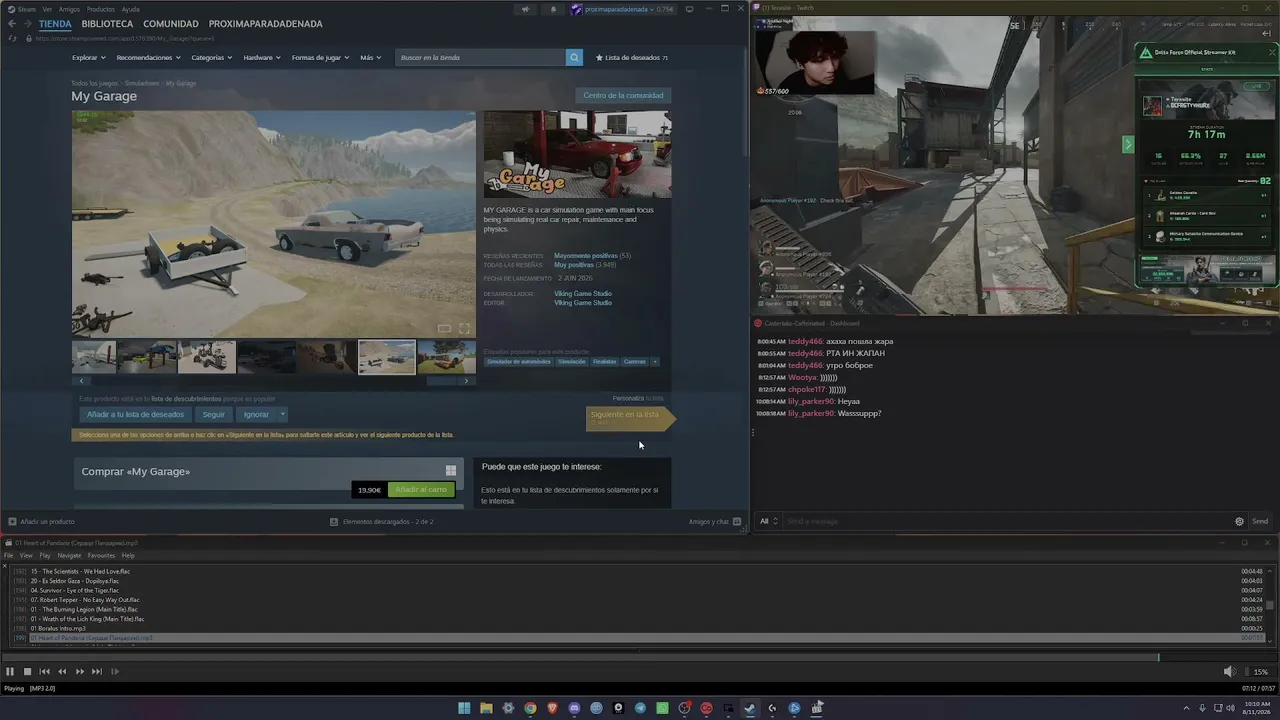Open the PROXIMAPARADADENADA profile tab
The image size is (1280, 720).
[265, 24]
